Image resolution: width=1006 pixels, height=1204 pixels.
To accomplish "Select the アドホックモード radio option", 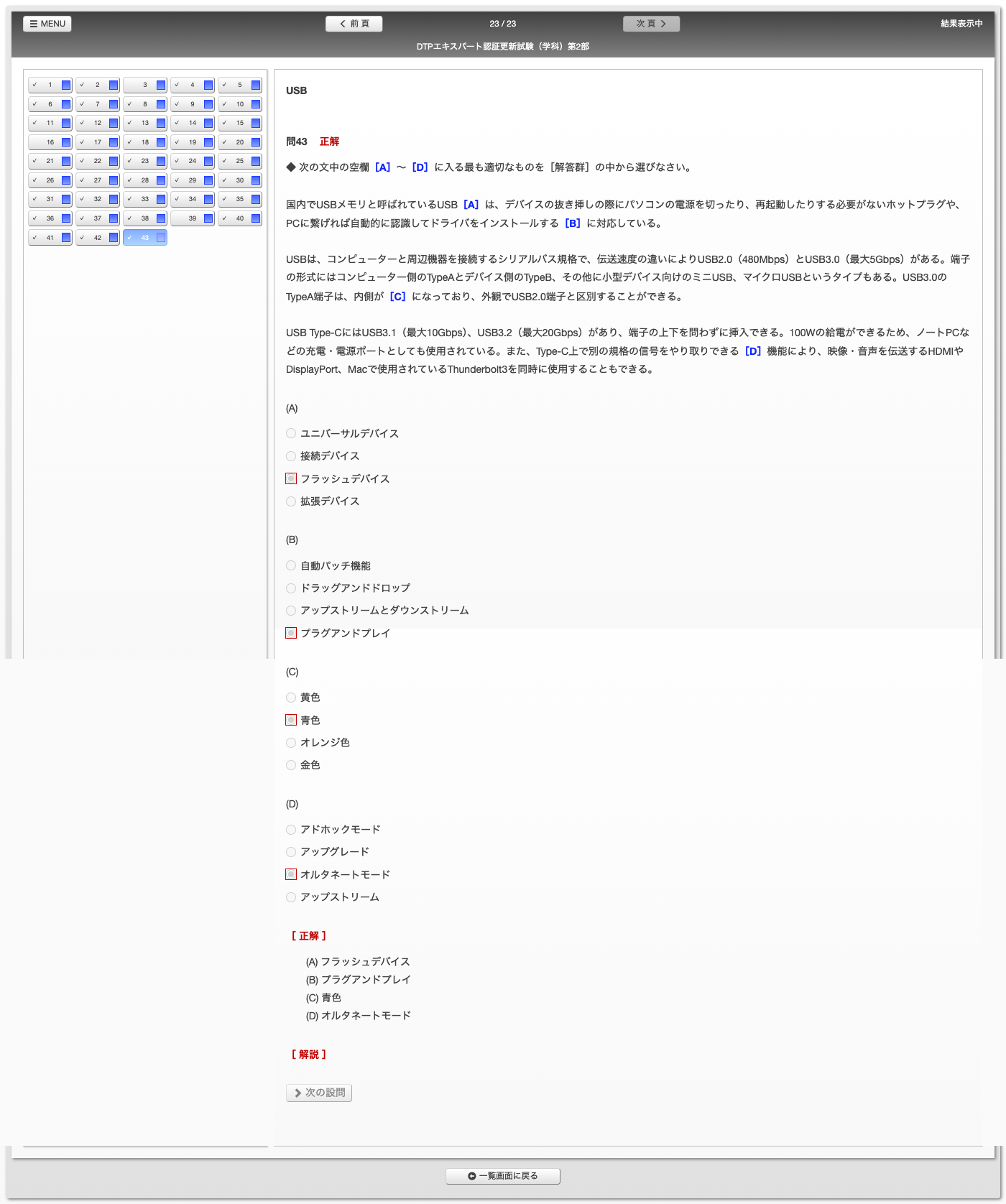I will pos(291,830).
